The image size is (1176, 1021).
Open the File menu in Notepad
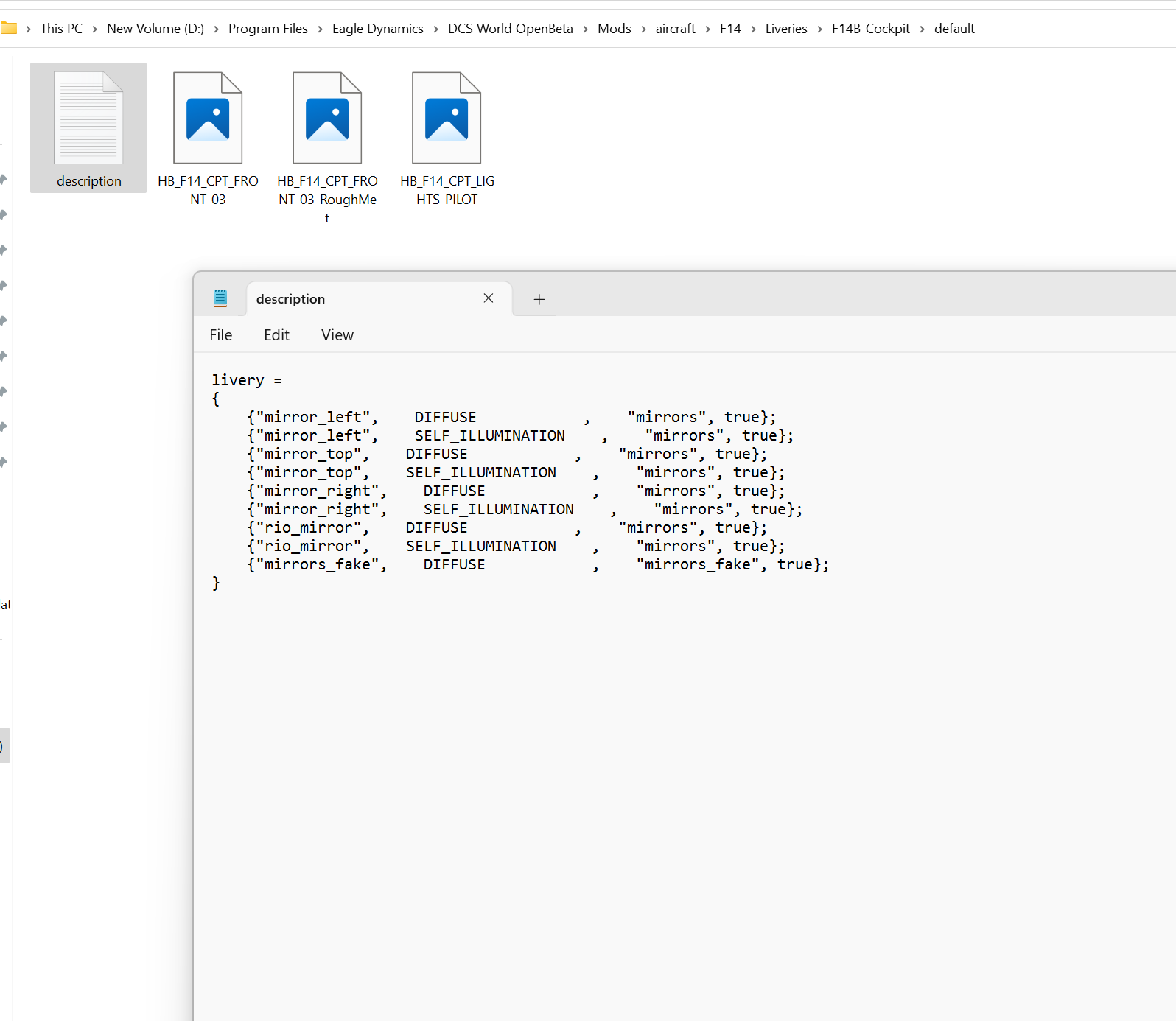[221, 335]
